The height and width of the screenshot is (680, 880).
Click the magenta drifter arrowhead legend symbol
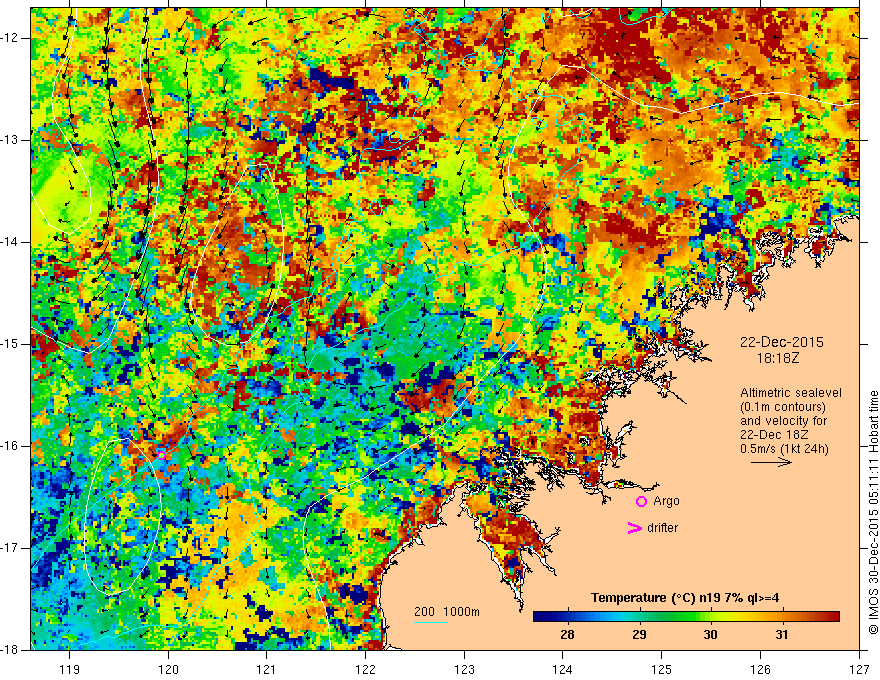pyautogui.click(x=634, y=528)
